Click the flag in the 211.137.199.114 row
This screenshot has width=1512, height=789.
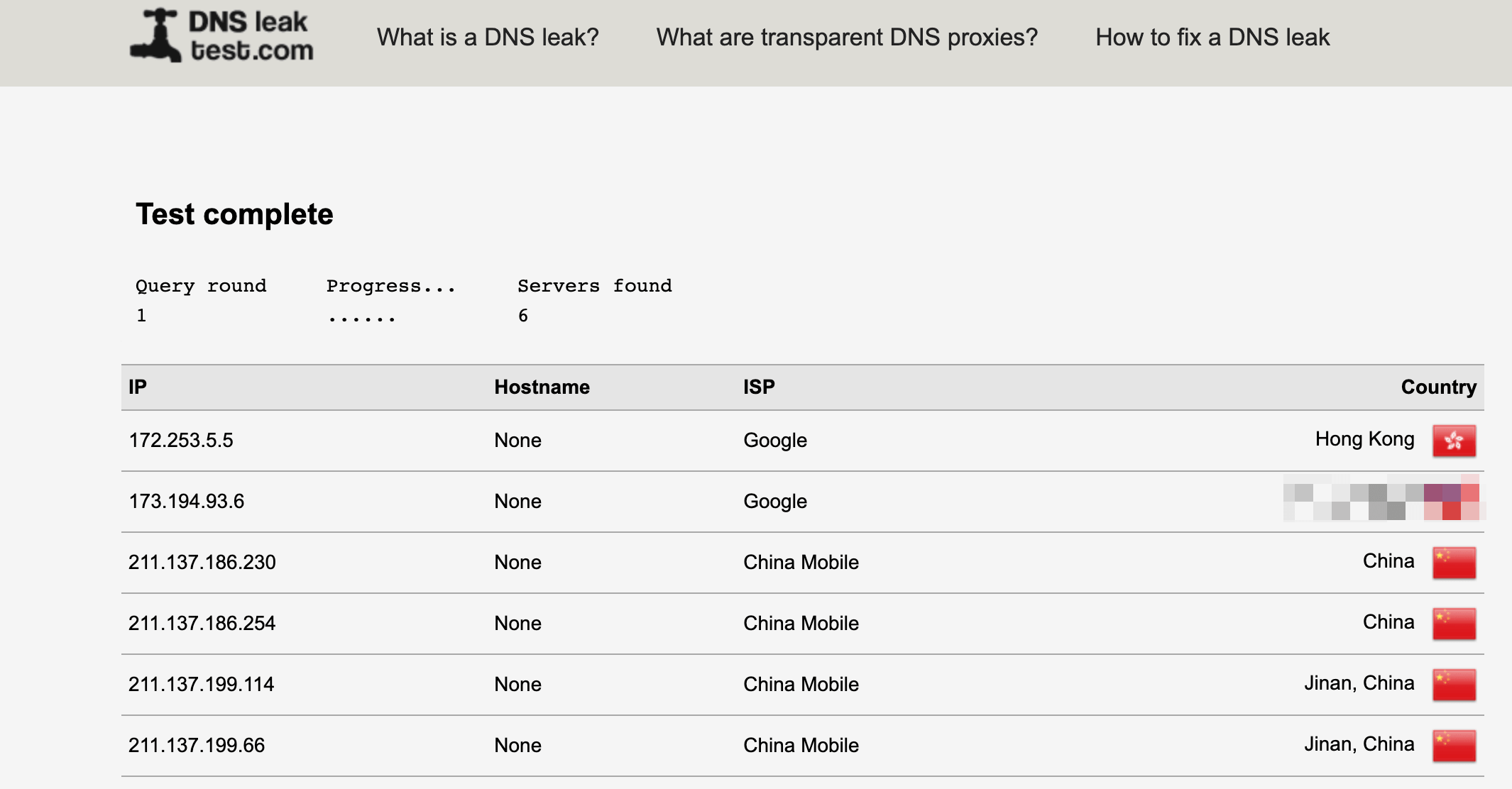pos(1454,685)
